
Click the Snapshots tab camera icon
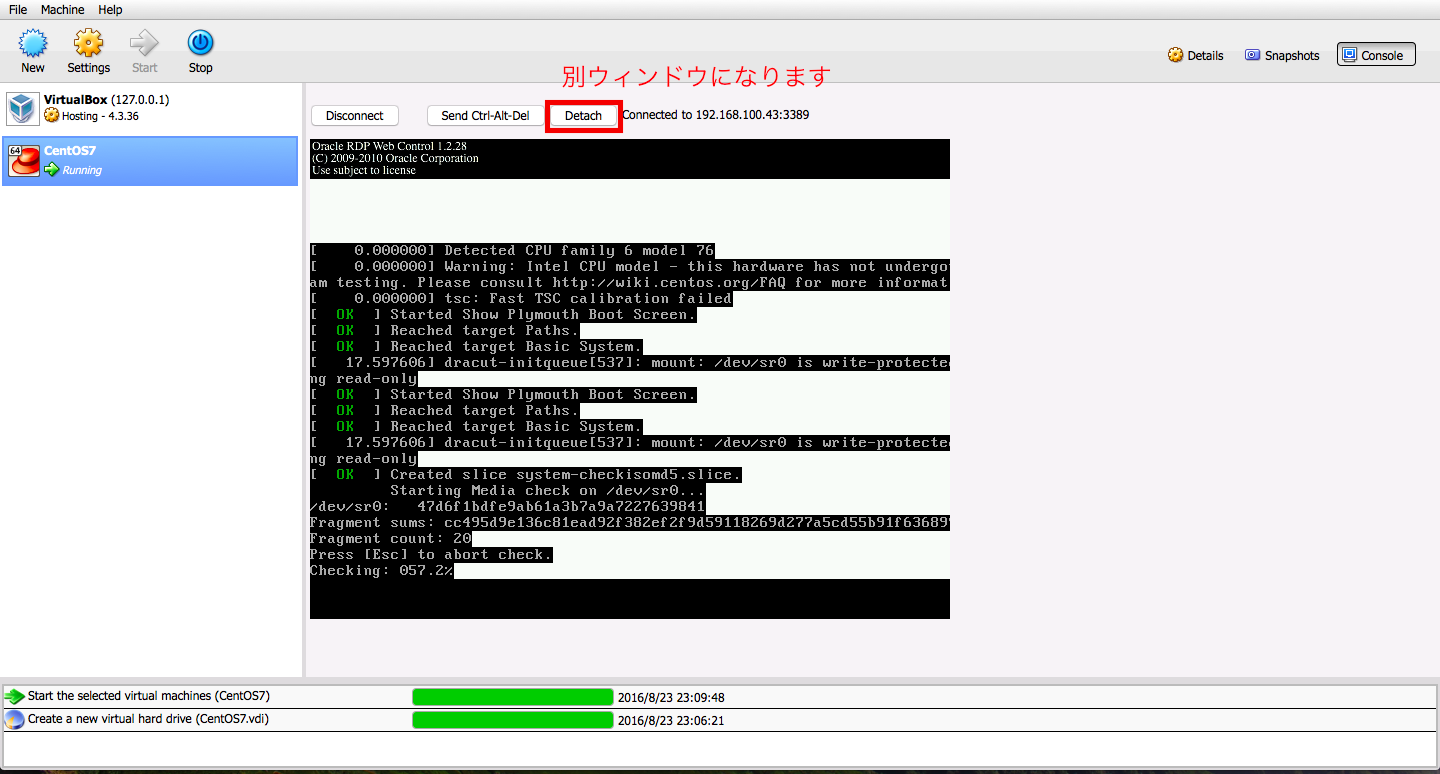[x=1252, y=55]
